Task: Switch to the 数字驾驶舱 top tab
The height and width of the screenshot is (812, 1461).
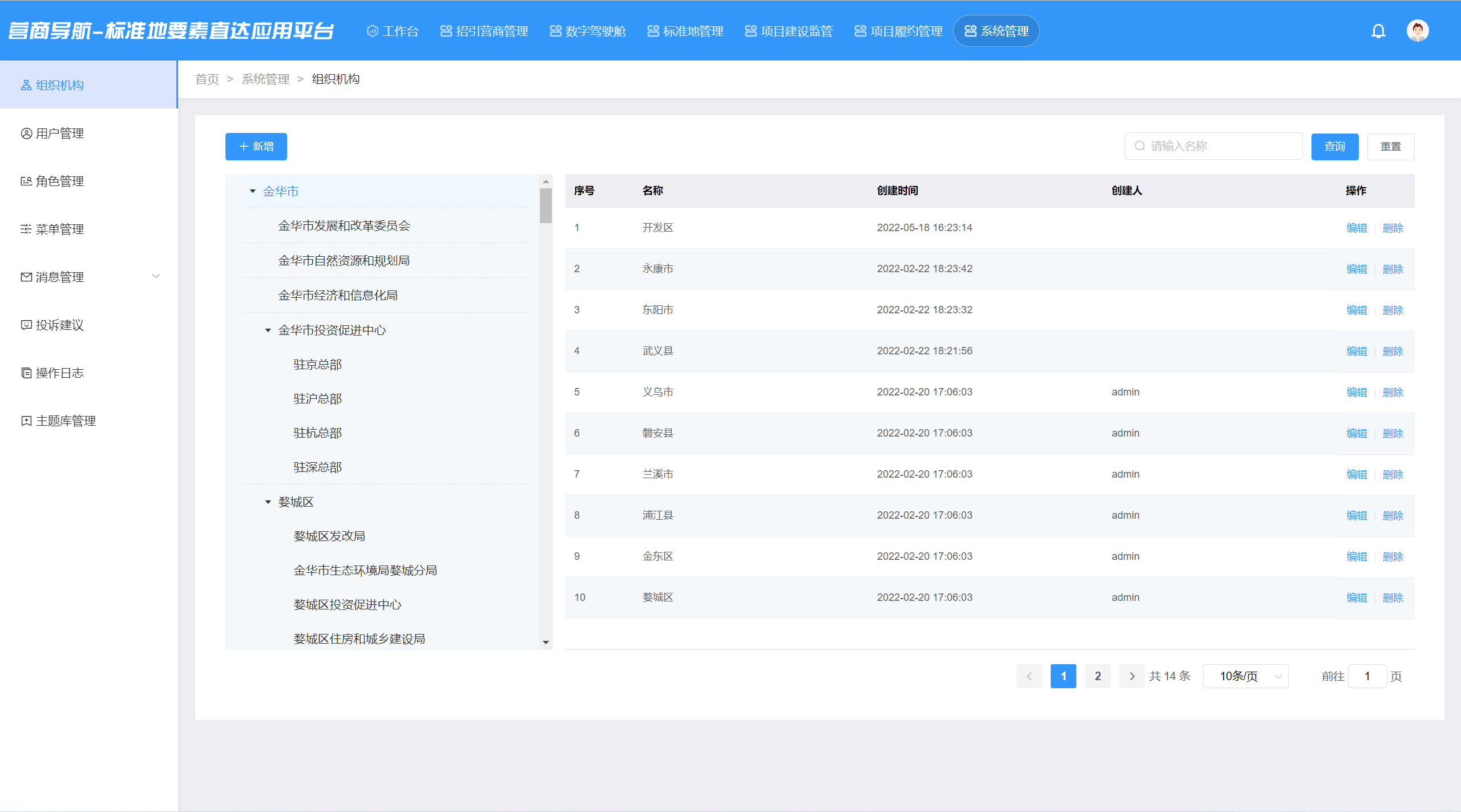Action: [x=588, y=31]
